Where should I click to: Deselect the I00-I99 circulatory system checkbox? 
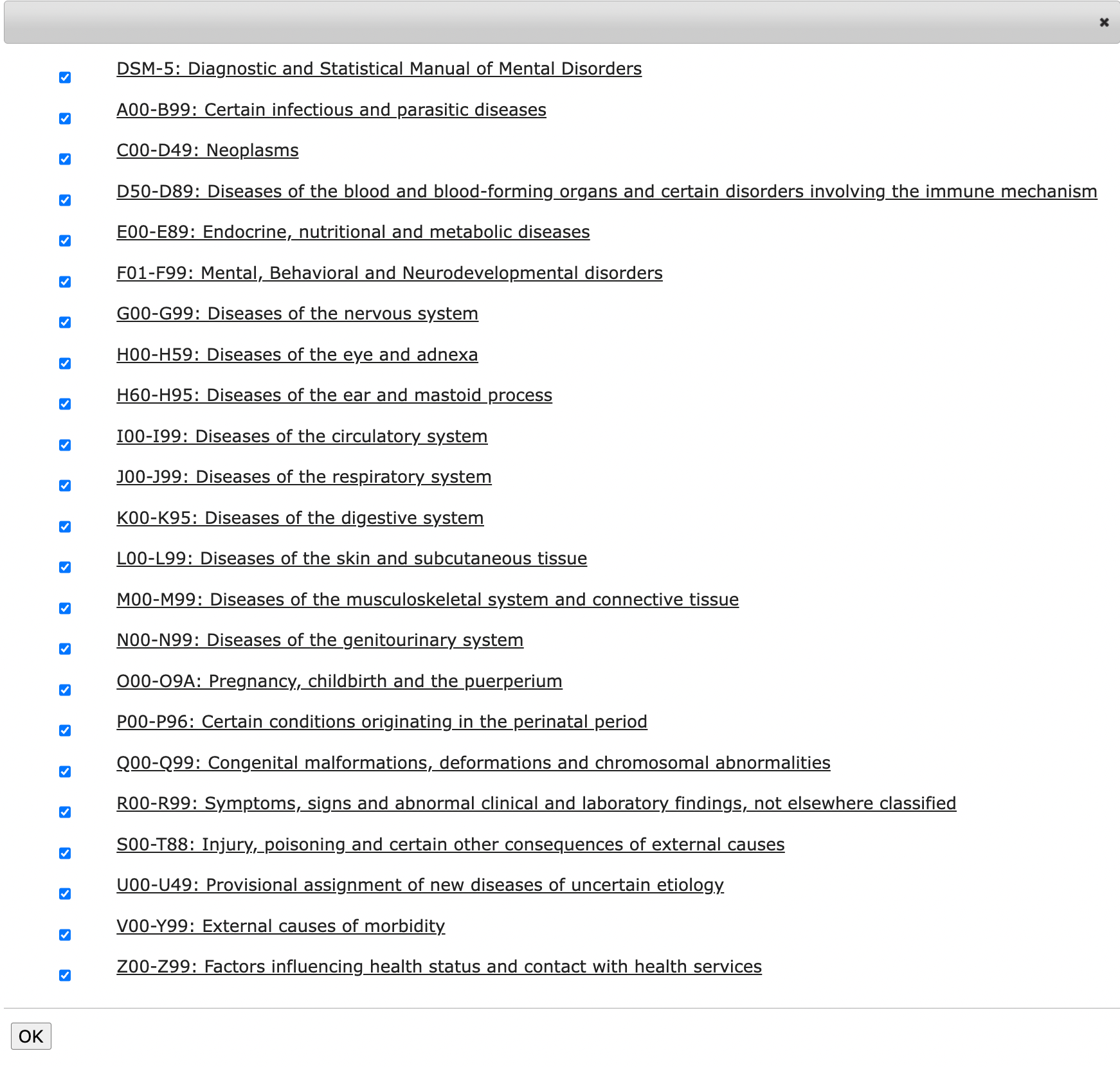65,445
